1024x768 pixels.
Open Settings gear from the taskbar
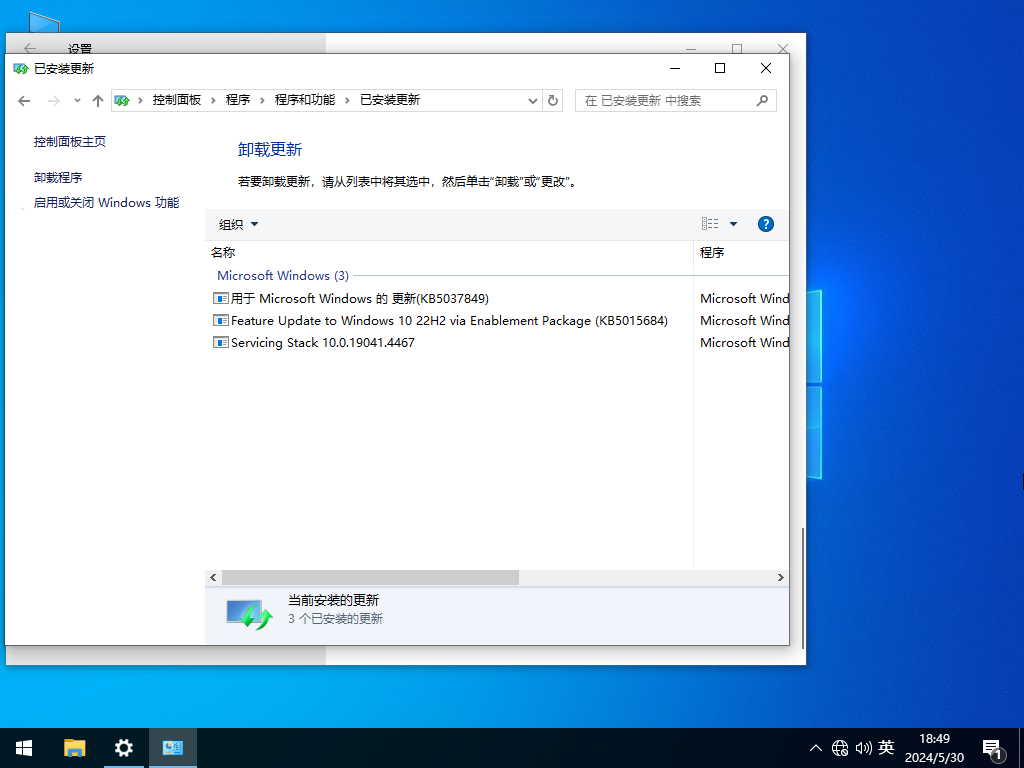click(123, 747)
